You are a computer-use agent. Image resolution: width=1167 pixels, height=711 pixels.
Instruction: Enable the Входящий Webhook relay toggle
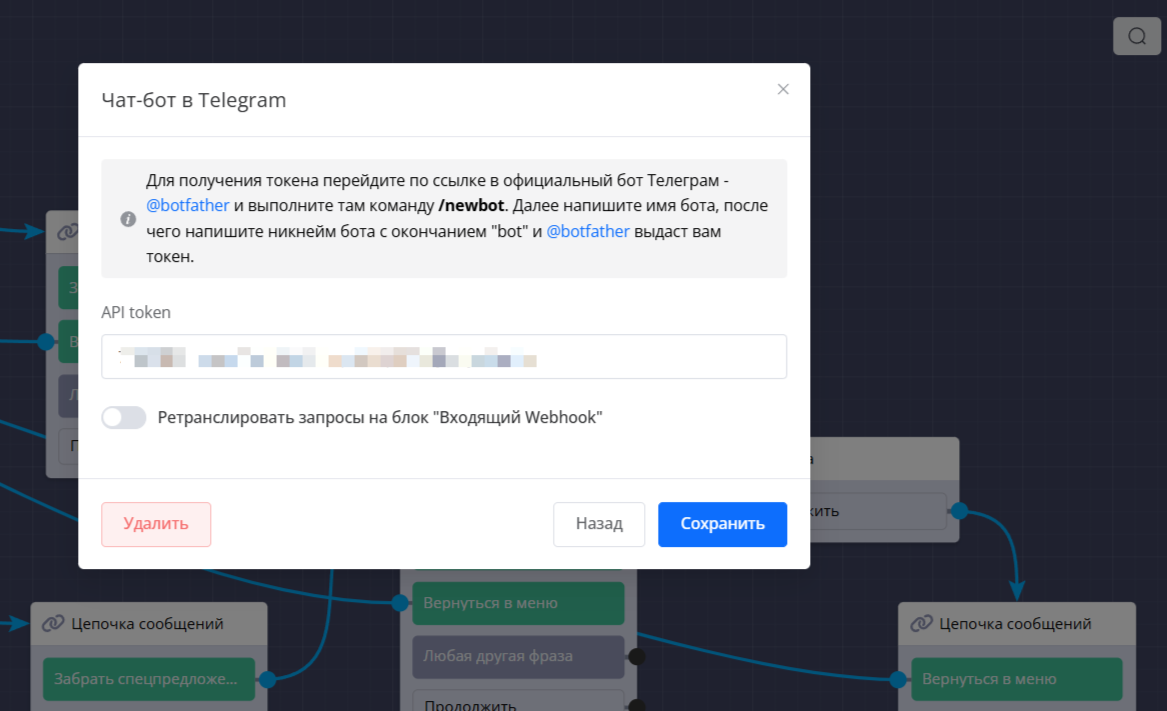(x=124, y=417)
